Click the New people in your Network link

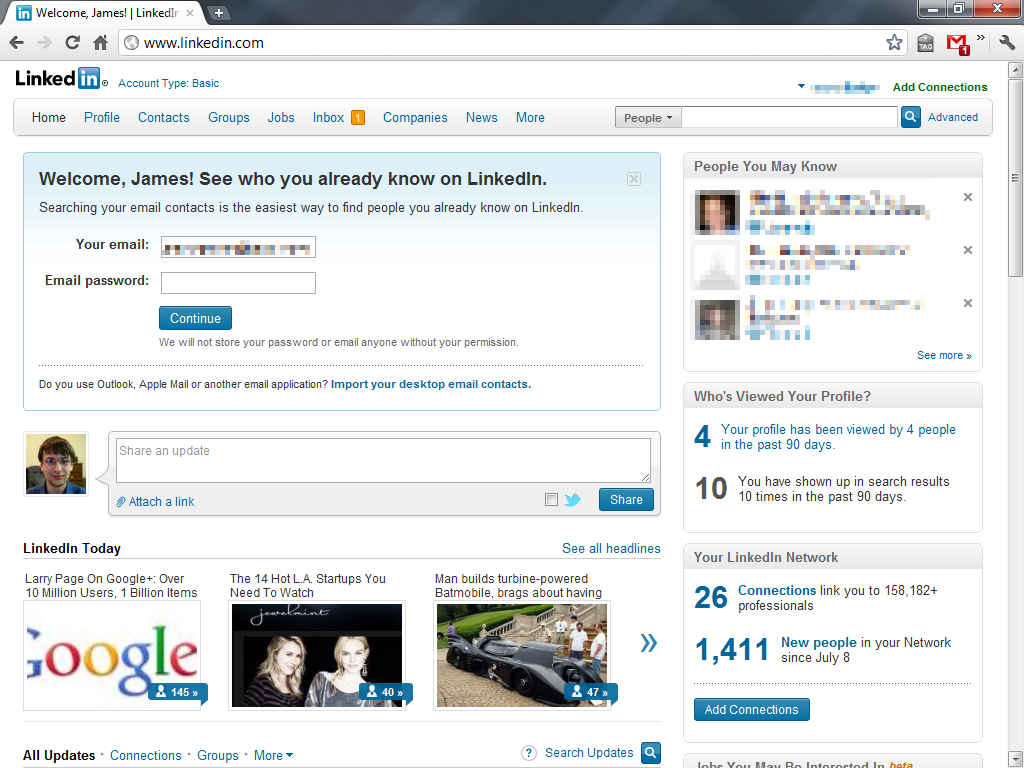coord(818,643)
